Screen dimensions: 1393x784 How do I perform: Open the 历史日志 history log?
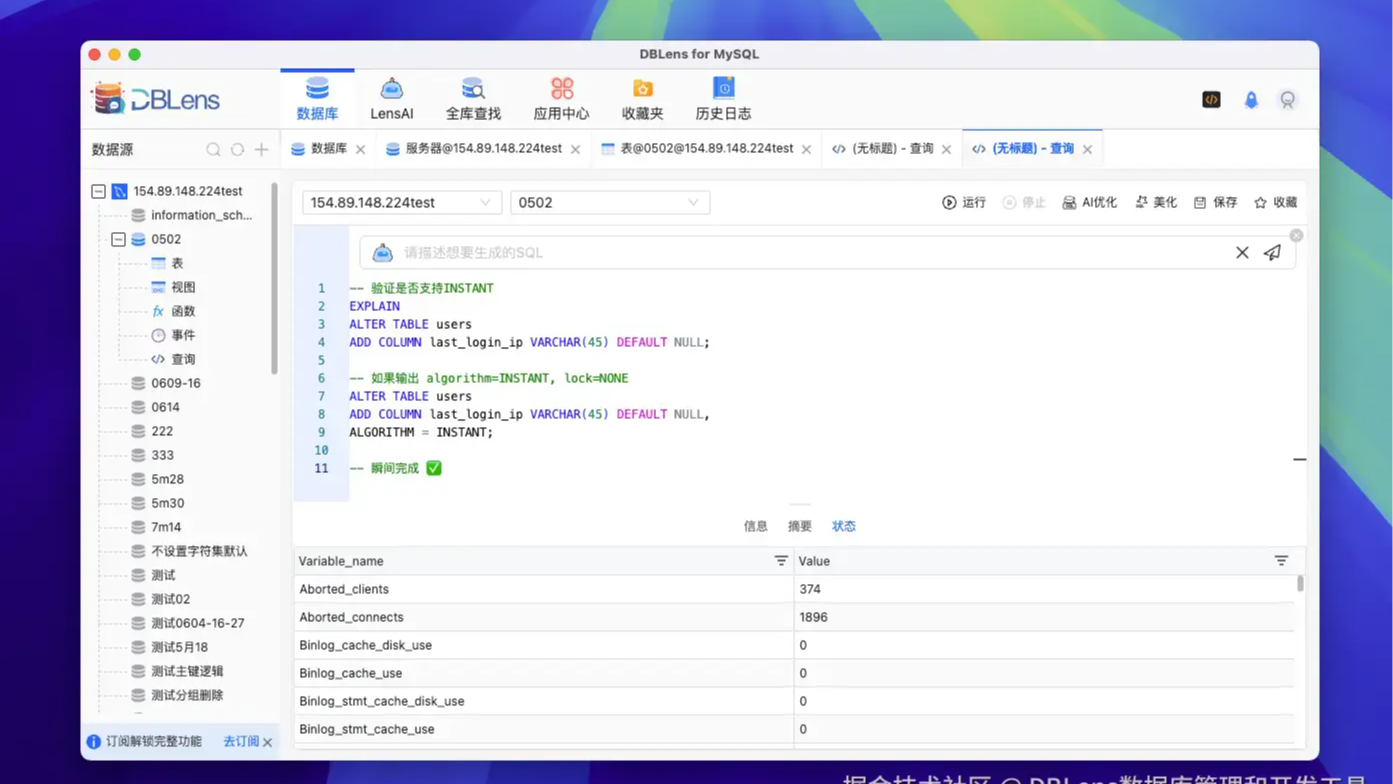click(722, 97)
